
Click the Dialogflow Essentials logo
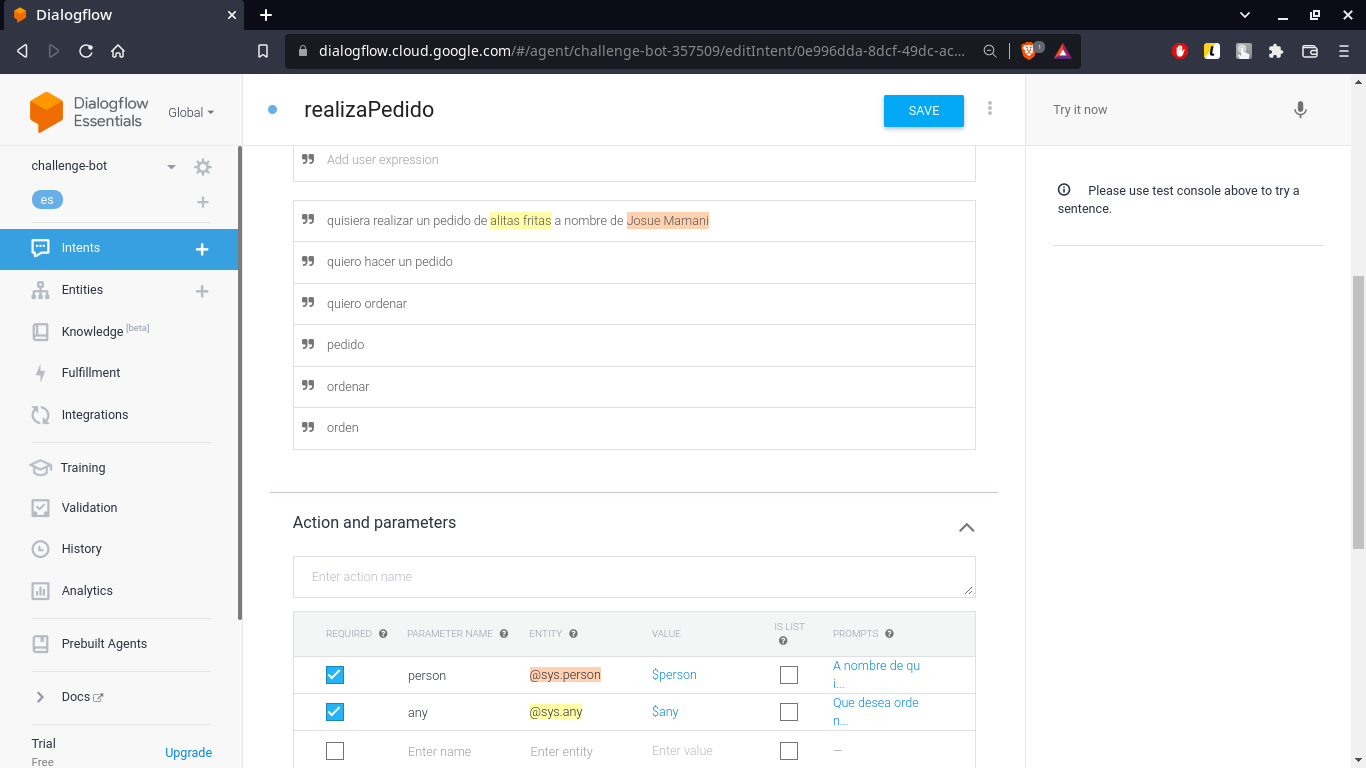click(89, 112)
